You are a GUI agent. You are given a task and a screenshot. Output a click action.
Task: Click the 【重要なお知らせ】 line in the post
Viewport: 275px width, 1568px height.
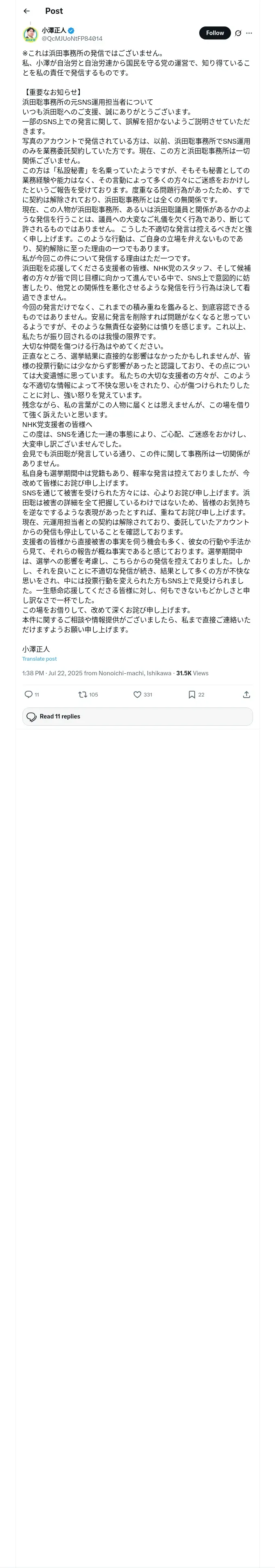[x=53, y=92]
